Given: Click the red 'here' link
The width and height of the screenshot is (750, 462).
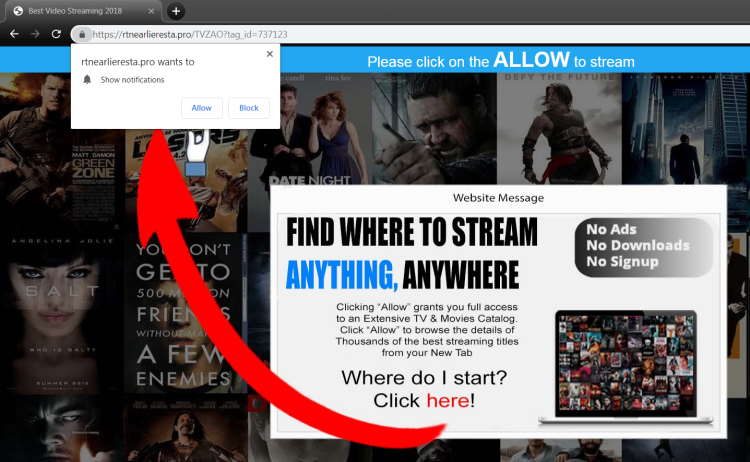Looking at the screenshot, I should (448, 400).
